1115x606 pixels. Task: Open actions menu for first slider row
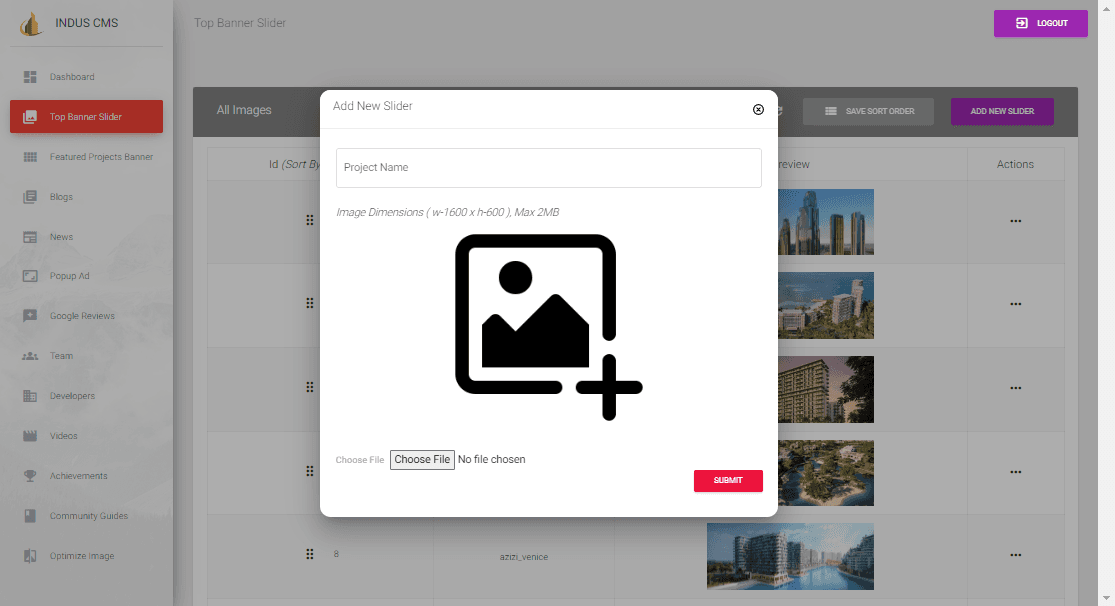[1015, 221]
